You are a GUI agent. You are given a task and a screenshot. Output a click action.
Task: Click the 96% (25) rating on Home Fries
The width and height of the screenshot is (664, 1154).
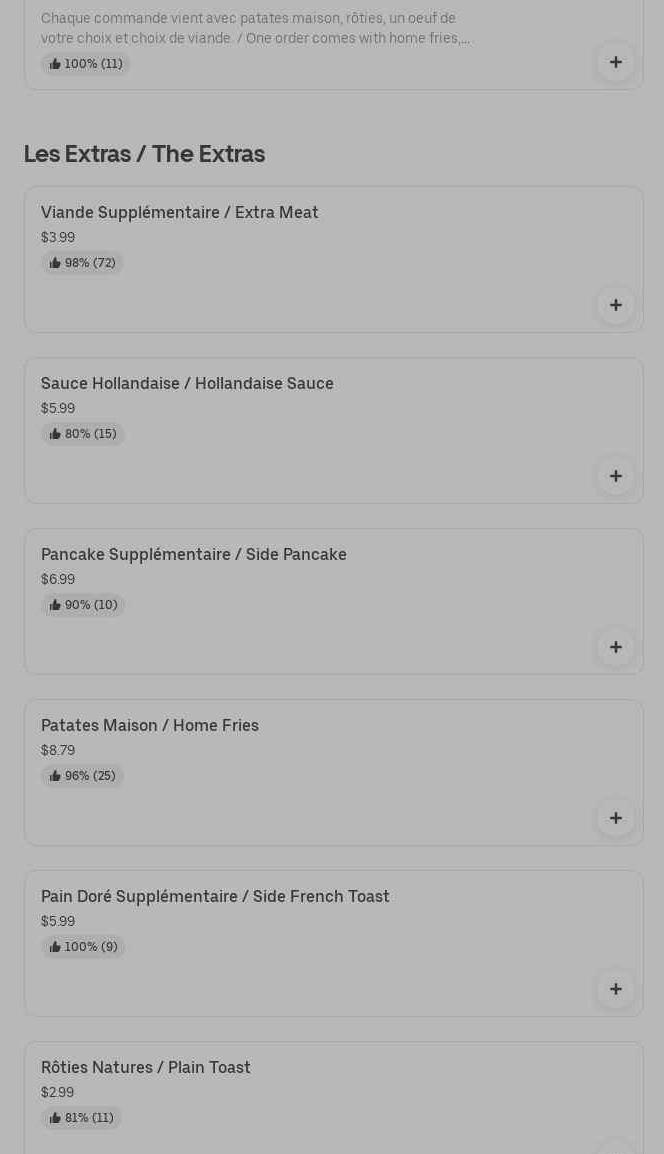tap(82, 776)
